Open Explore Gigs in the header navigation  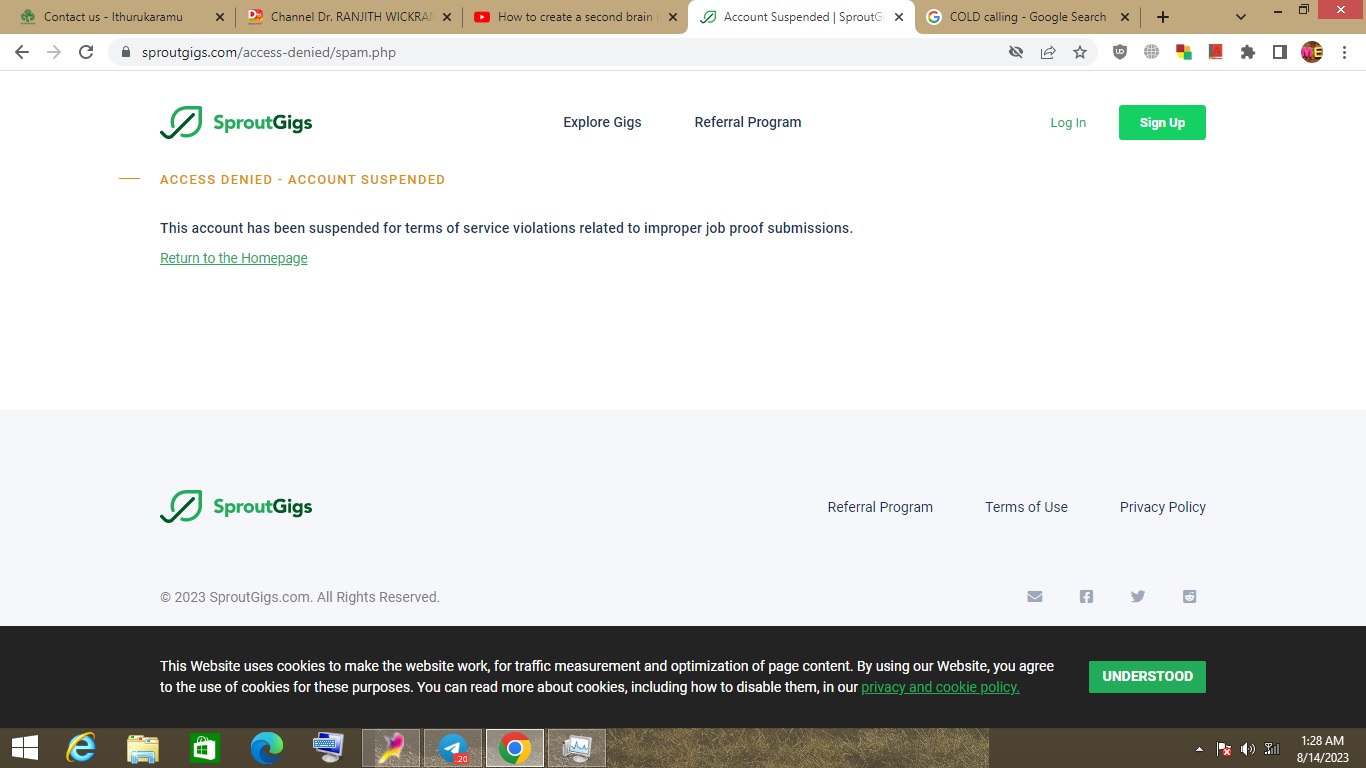click(x=602, y=122)
